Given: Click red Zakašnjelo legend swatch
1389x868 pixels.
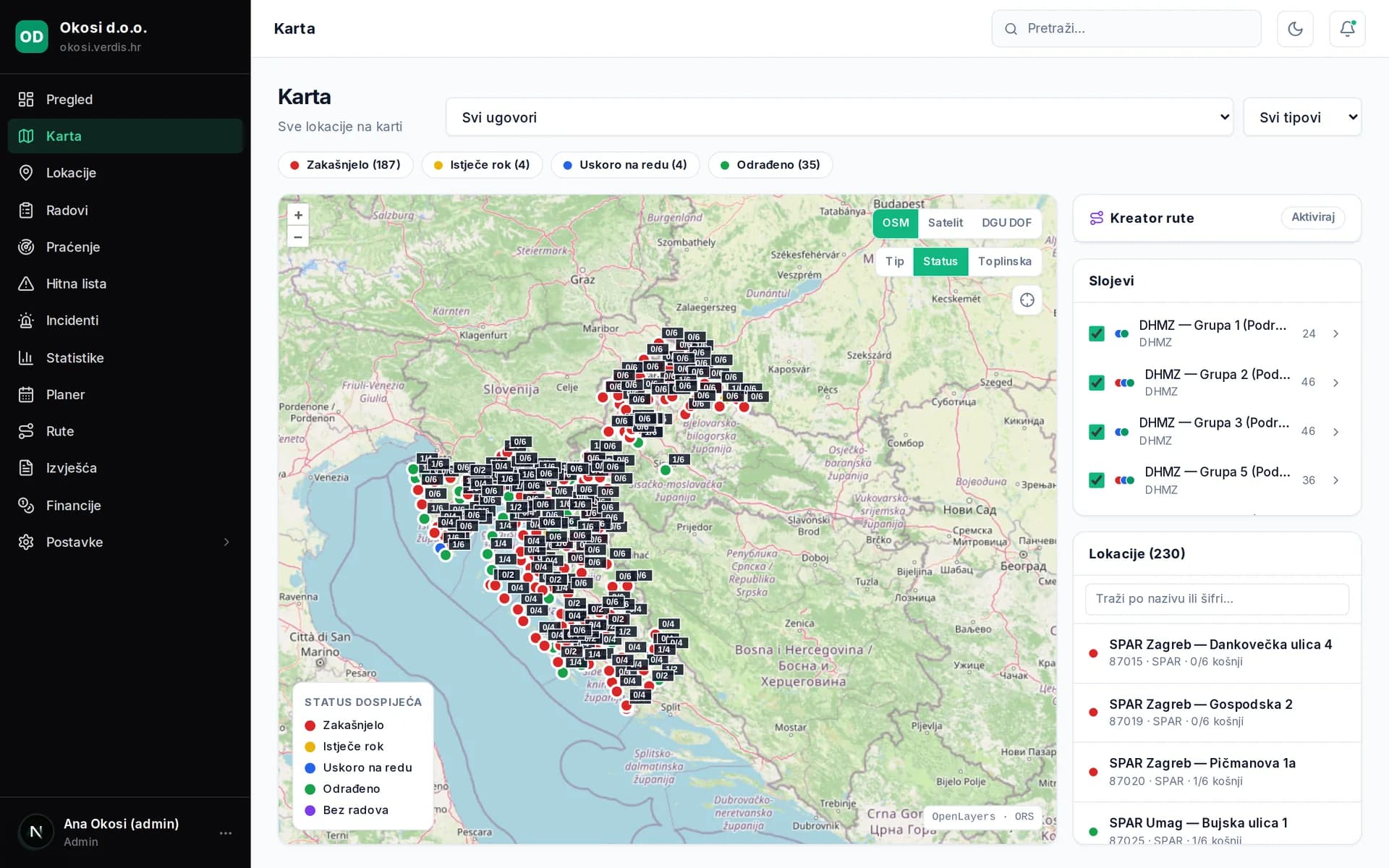Looking at the screenshot, I should pyautogui.click(x=310, y=726).
